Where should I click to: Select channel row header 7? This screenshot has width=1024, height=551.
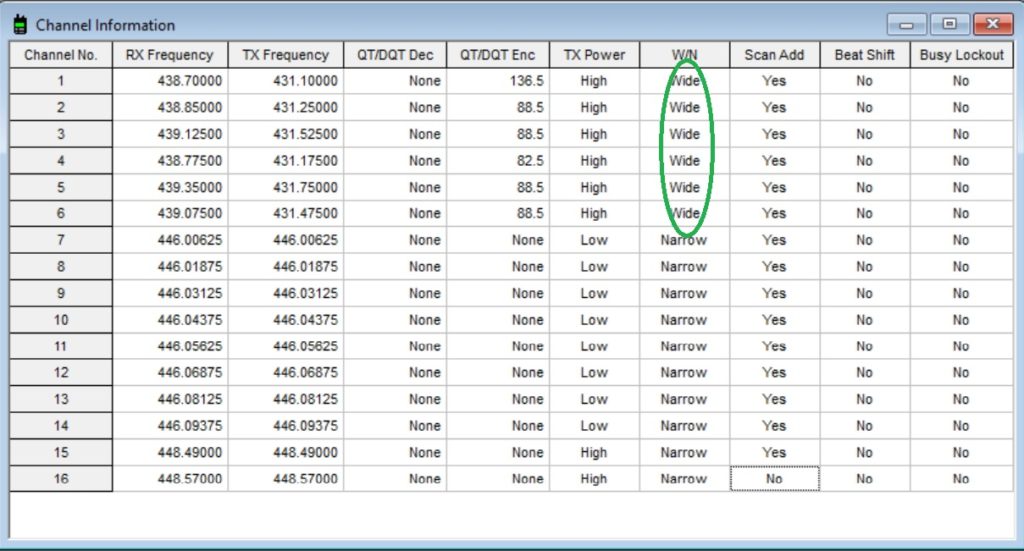61,240
